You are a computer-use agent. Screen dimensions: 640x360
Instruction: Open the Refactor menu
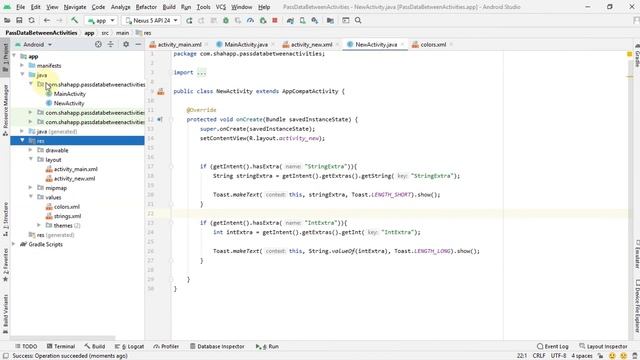[x=146, y=7]
